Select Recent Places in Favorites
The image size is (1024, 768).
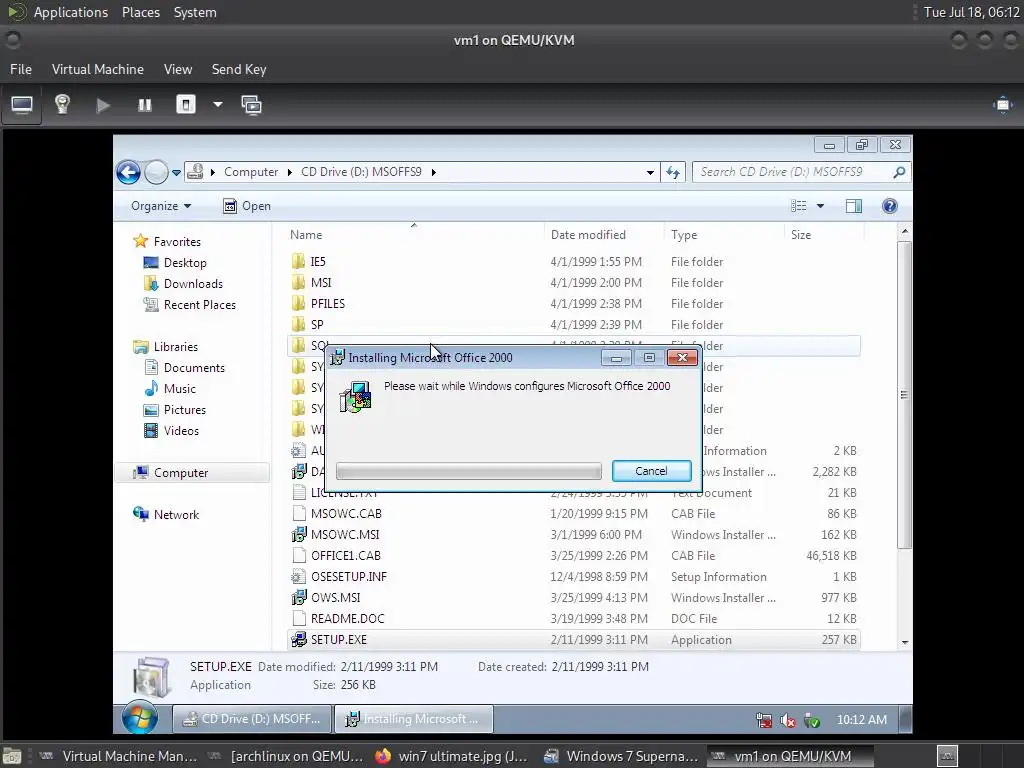coord(200,304)
